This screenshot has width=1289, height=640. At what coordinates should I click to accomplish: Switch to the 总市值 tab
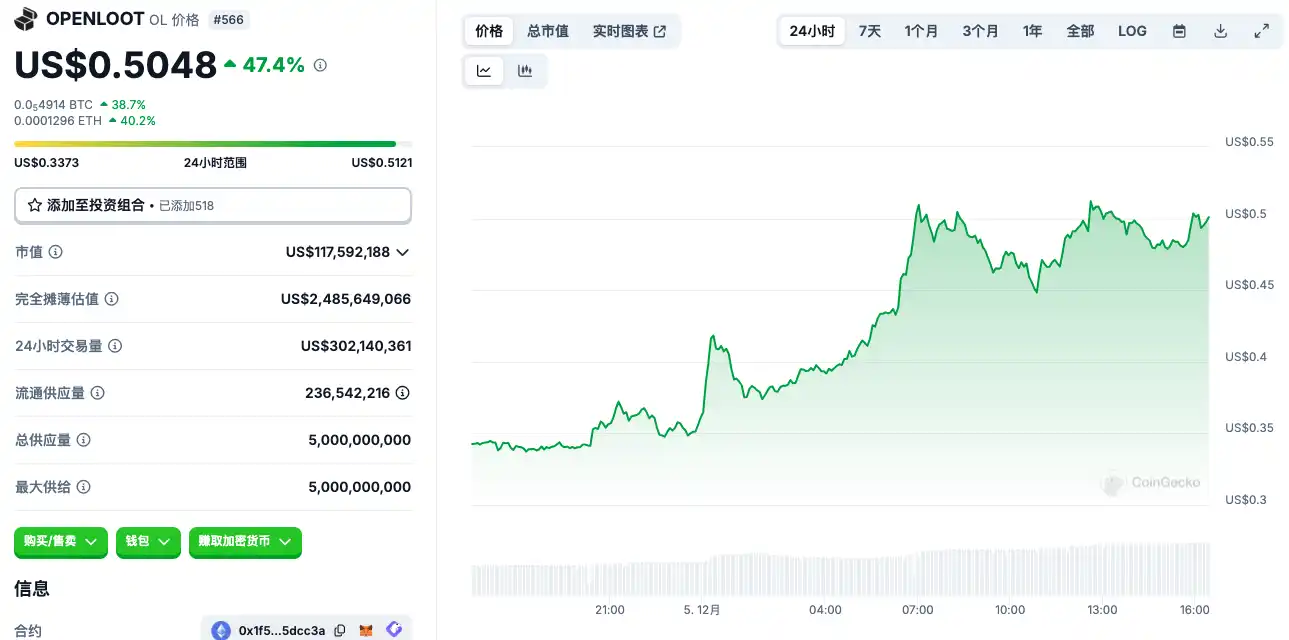tap(548, 31)
